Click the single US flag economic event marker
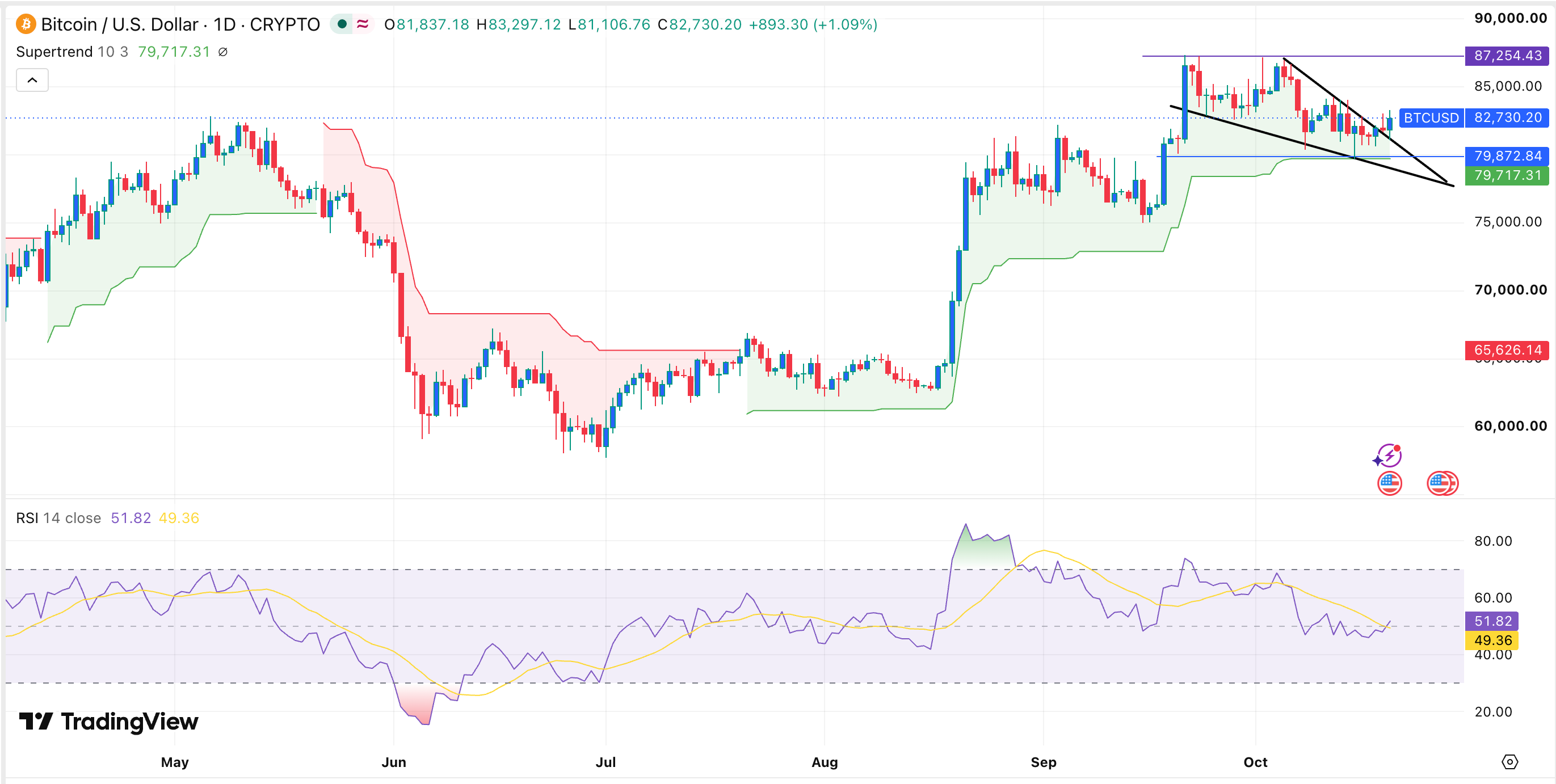 pyautogui.click(x=1389, y=483)
